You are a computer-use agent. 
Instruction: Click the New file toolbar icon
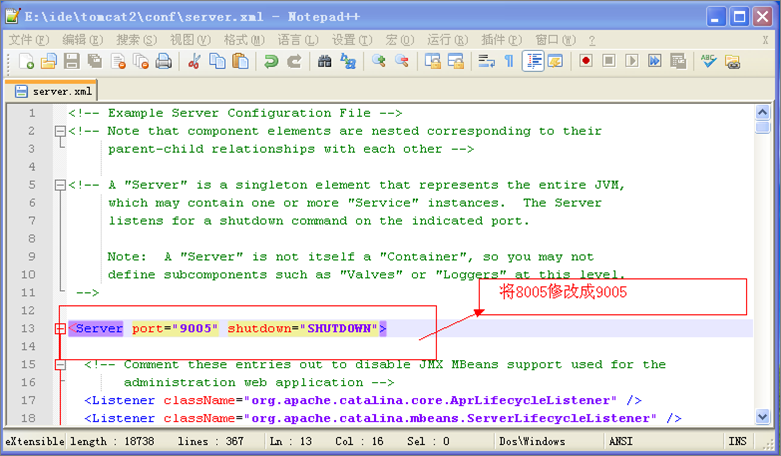[x=27, y=62]
